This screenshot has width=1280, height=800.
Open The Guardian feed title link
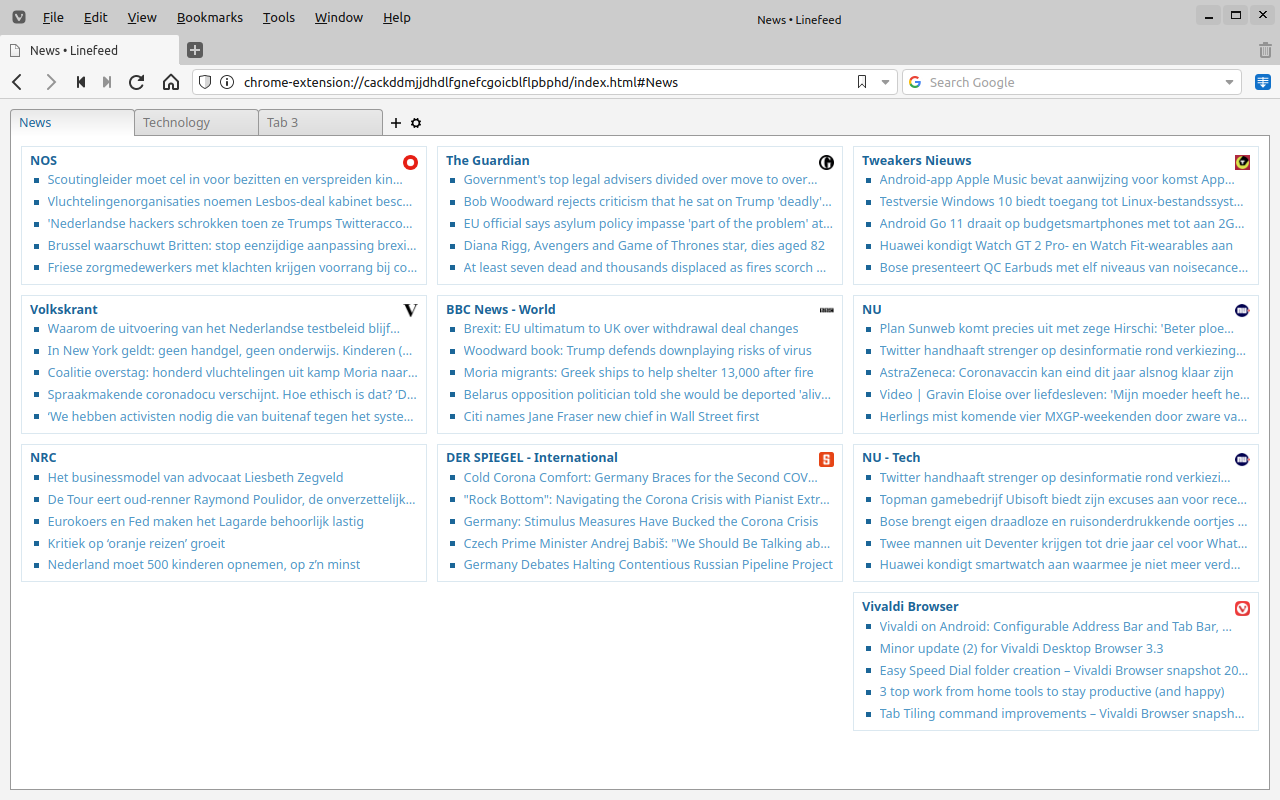[488, 160]
